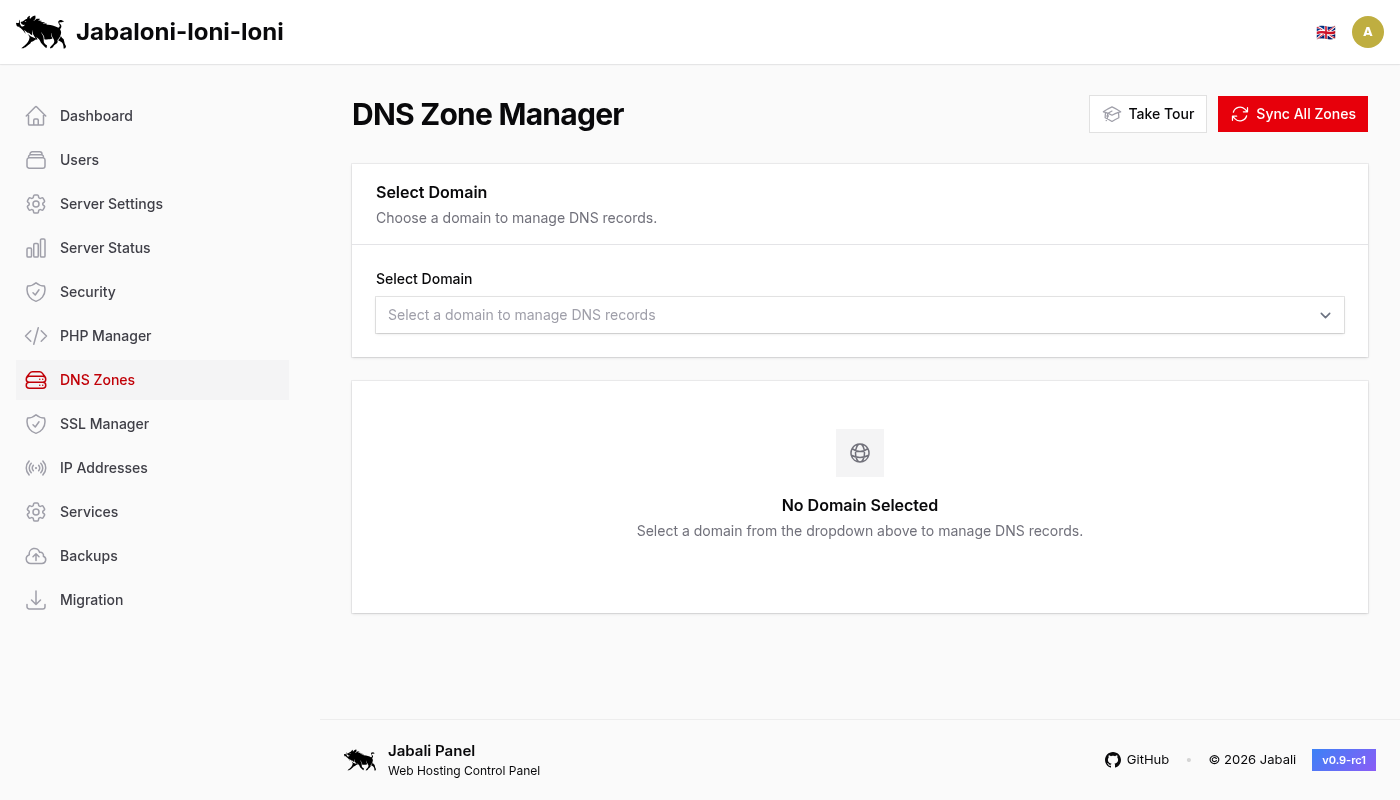
Task: Open the UK flag language selector
Action: [x=1326, y=31]
